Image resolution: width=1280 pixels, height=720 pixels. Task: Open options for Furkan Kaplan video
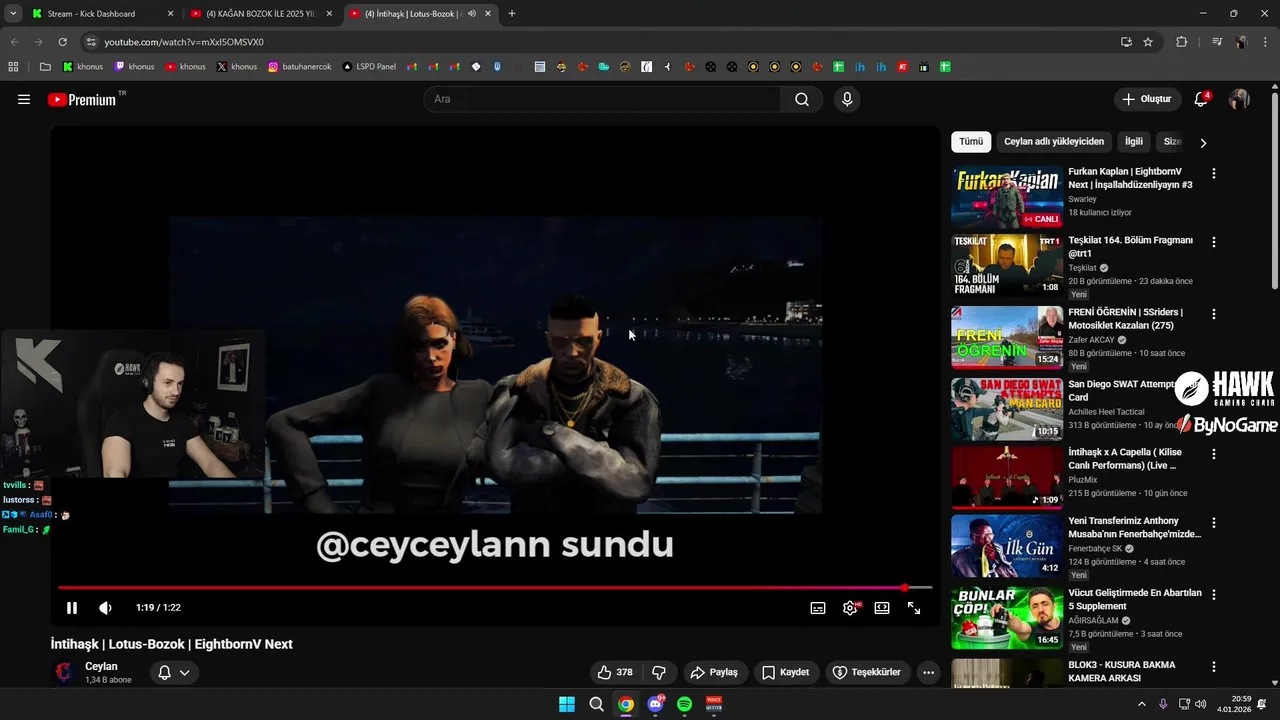pos(1214,174)
